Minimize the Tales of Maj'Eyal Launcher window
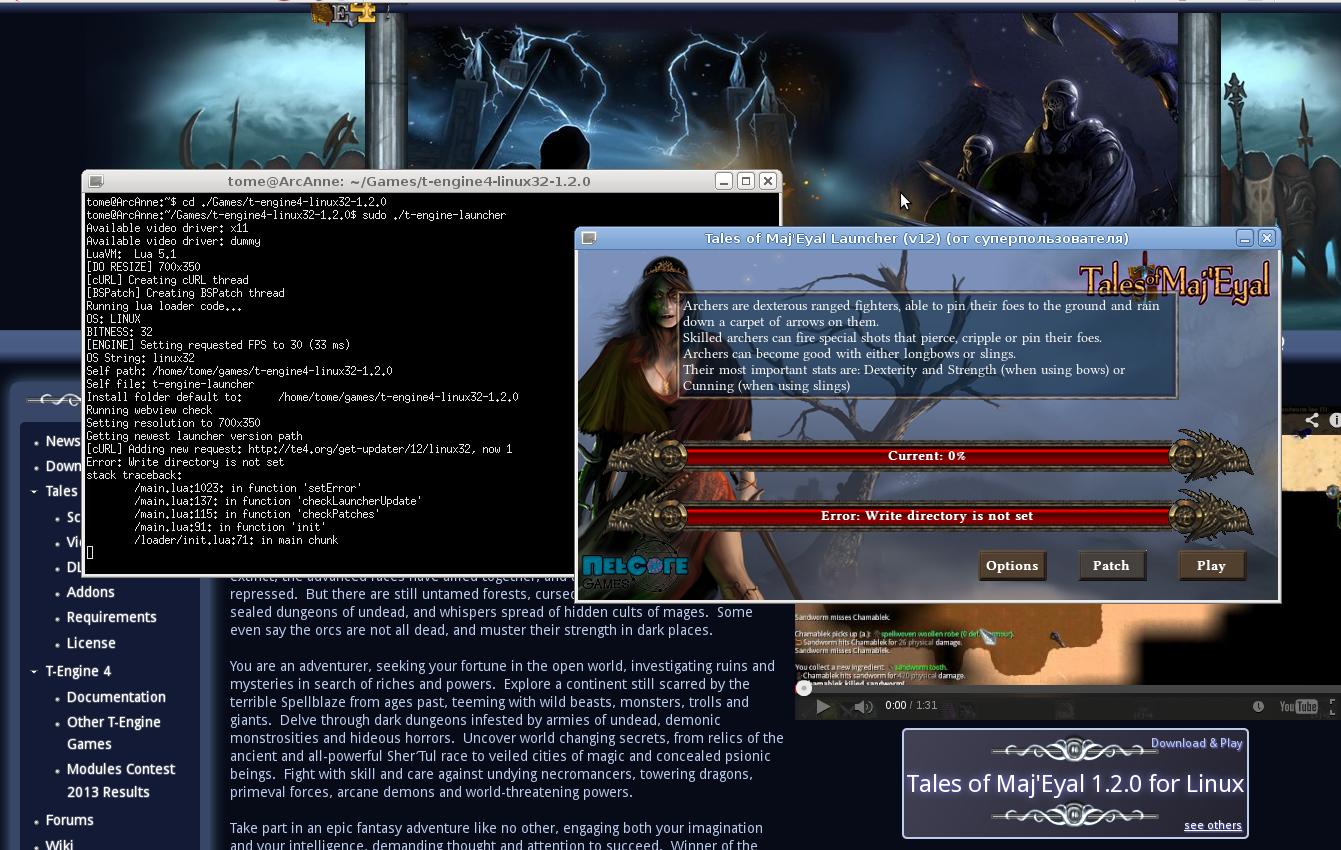The width and height of the screenshot is (1341, 850). point(1245,238)
